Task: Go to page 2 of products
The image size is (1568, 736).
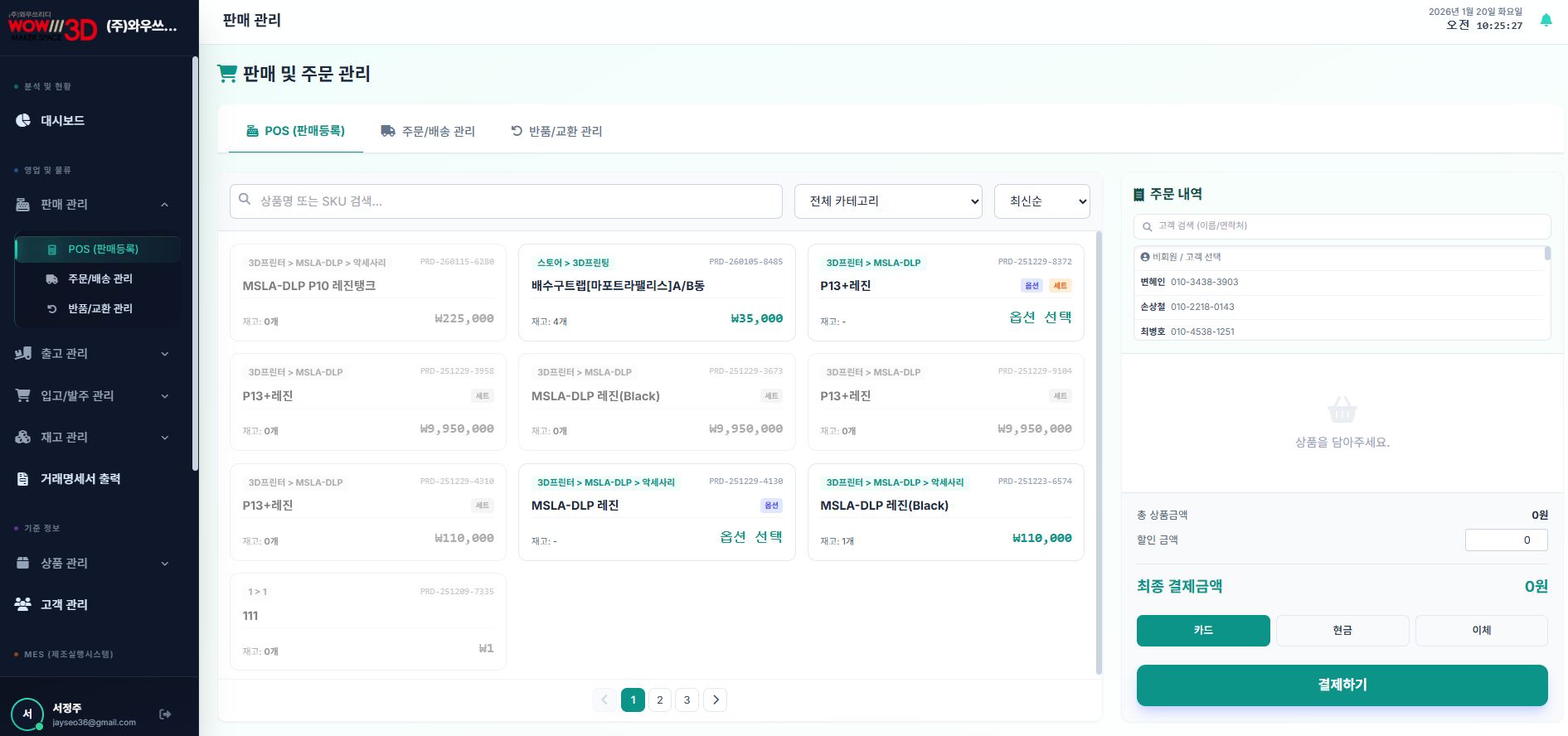Action: [659, 700]
